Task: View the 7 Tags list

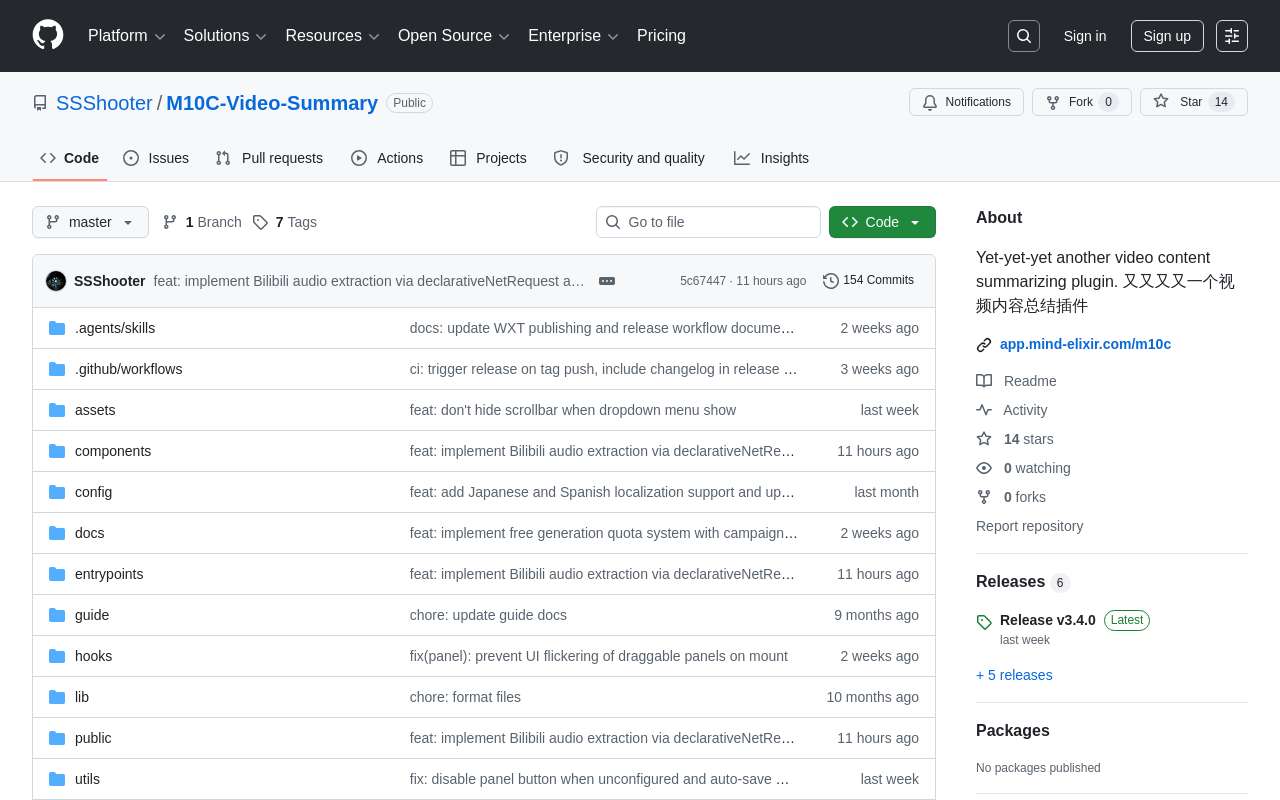Action: click(285, 222)
